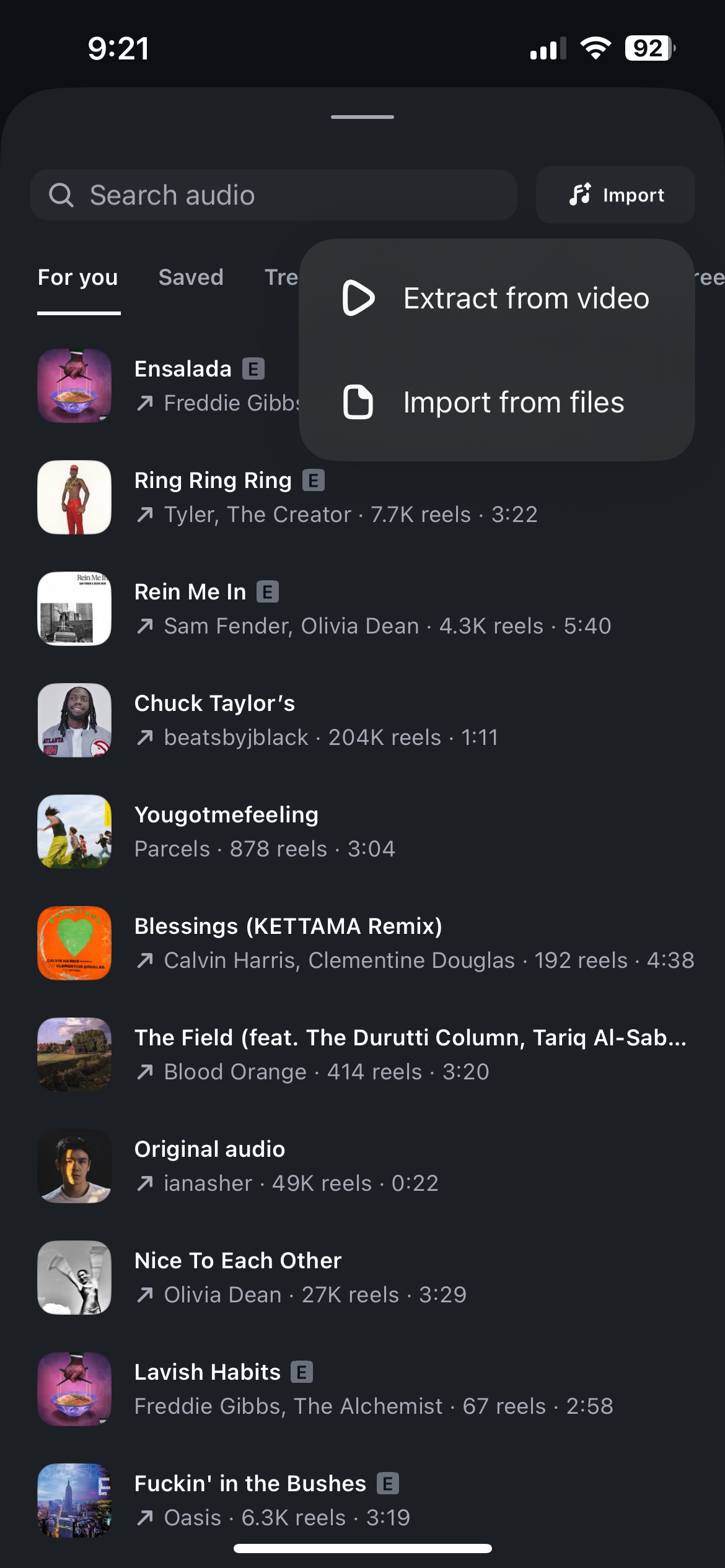Select the Chuck Taylor's track title
The height and width of the screenshot is (1568, 725).
214,703
